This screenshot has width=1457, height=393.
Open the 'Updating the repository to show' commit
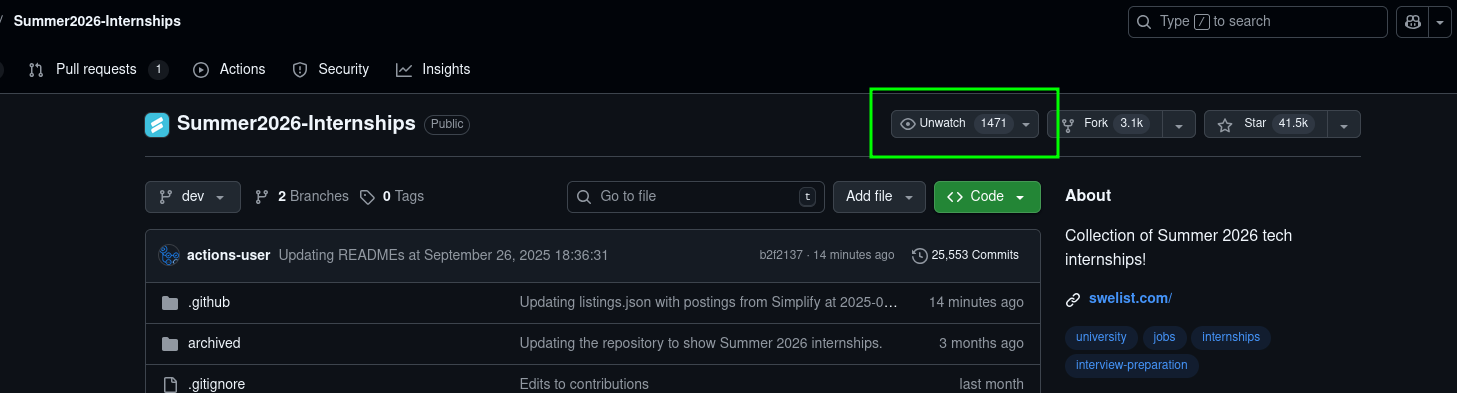701,343
